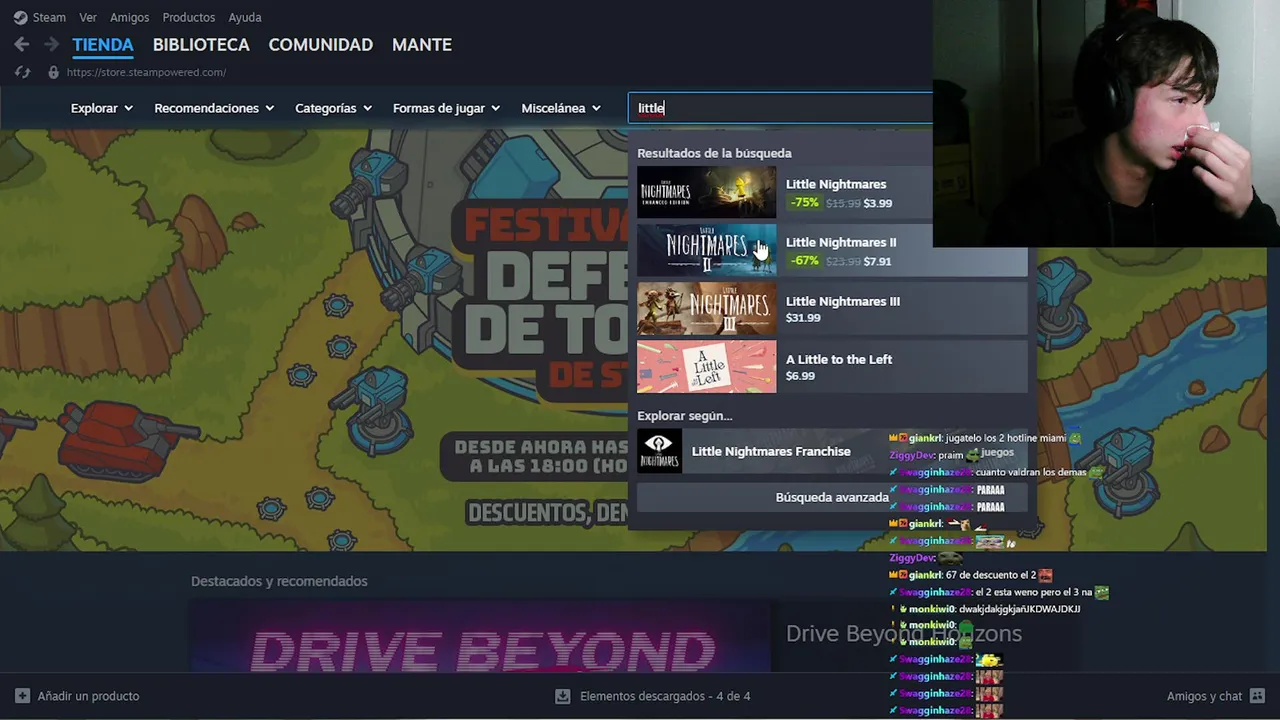Click the plus icon next to Añadir un producto
The height and width of the screenshot is (720, 1280).
[x=22, y=696]
